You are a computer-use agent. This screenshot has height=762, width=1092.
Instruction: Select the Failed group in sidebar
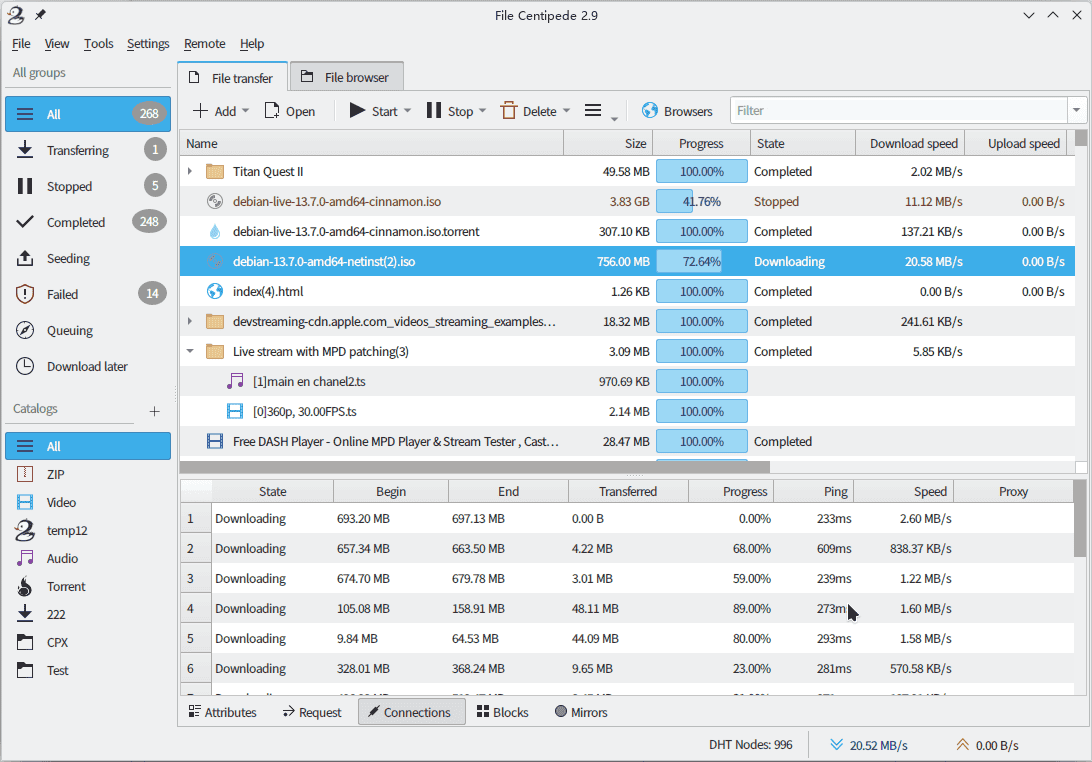(x=88, y=294)
